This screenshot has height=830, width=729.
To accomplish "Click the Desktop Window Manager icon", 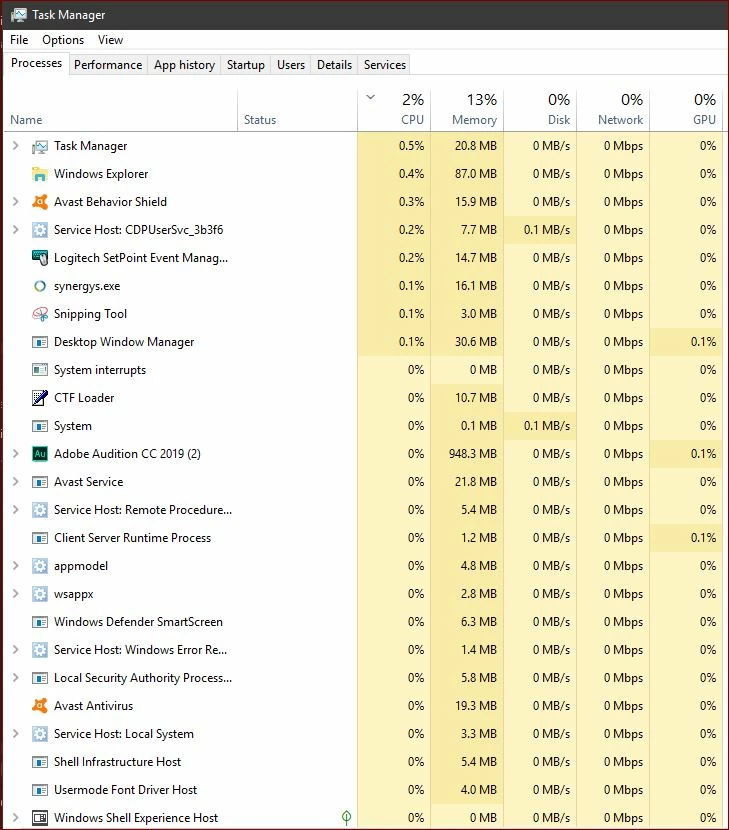I will click(40, 342).
